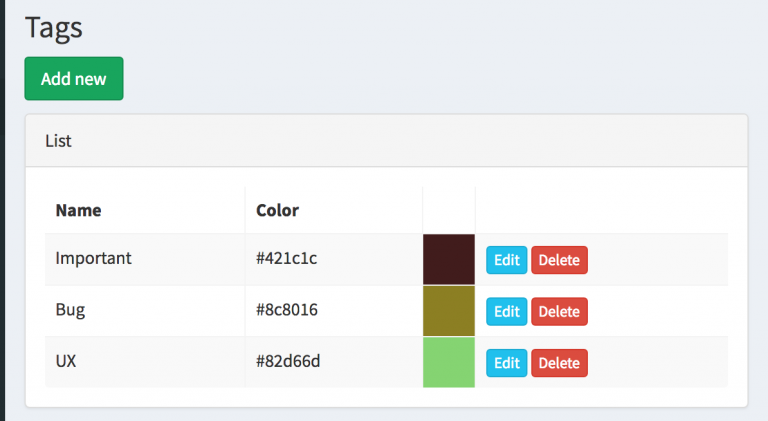Select the light green UX color swatch
The image size is (768, 421).
tap(449, 362)
